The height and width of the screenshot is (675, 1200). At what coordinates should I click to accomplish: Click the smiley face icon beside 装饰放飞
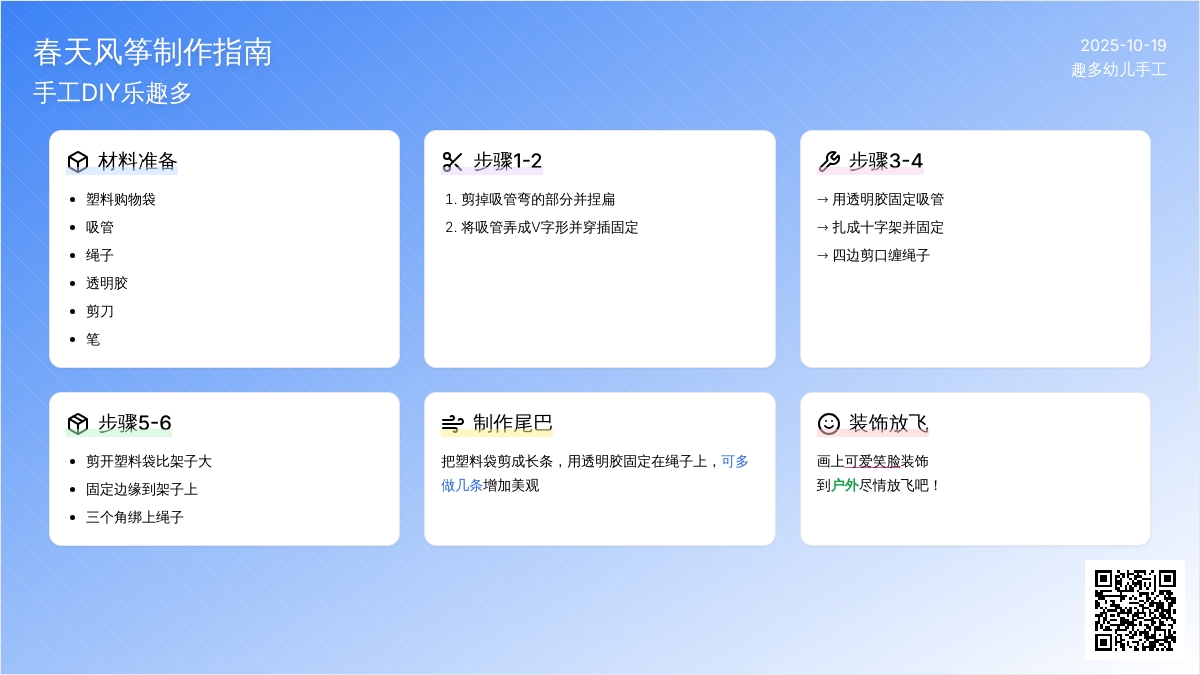click(x=829, y=423)
